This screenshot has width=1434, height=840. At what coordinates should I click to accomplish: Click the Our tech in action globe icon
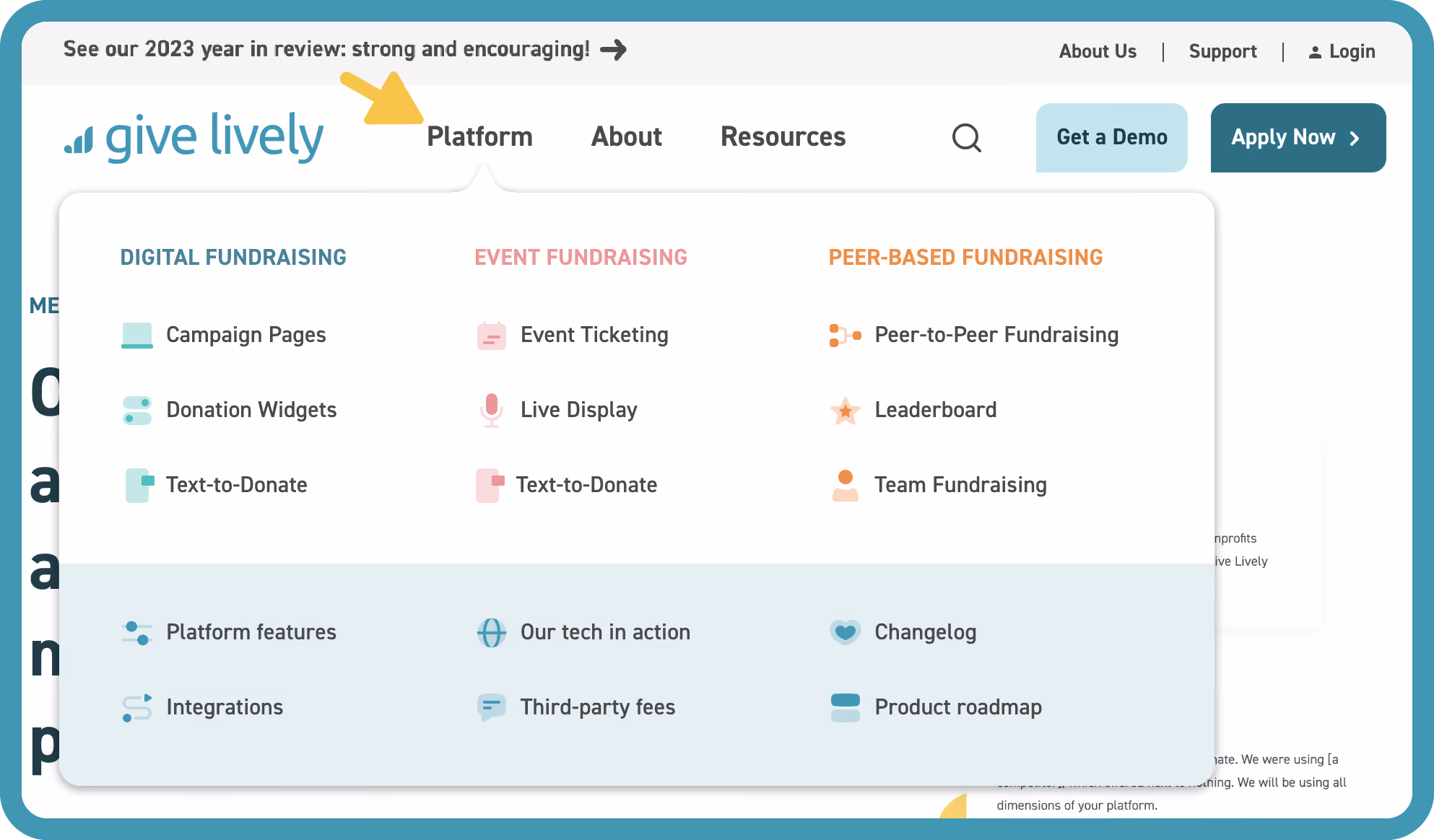pyautogui.click(x=492, y=633)
